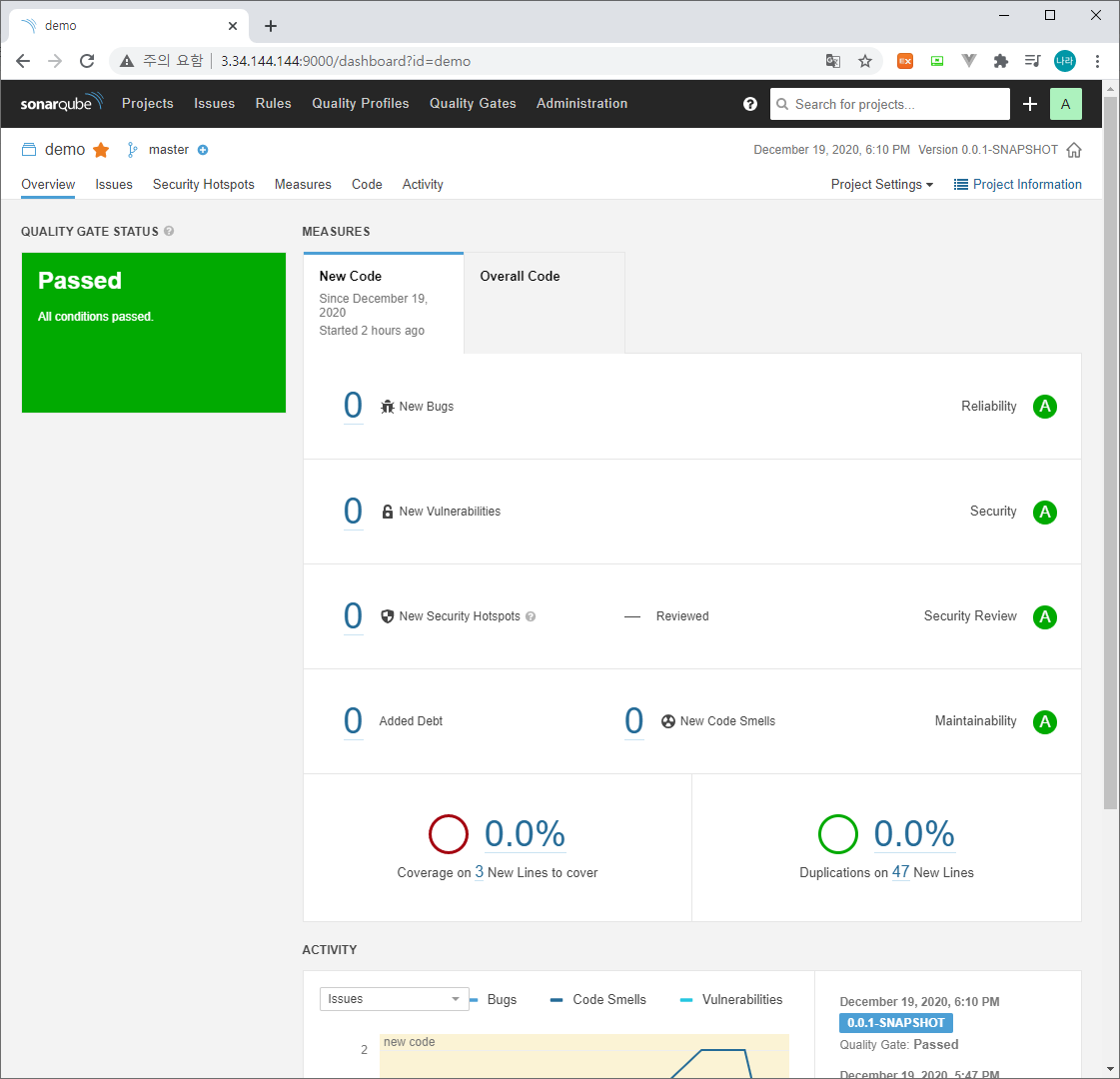The height and width of the screenshot is (1079, 1120).
Task: Click the Reliability A rating badge
Action: 1045,407
